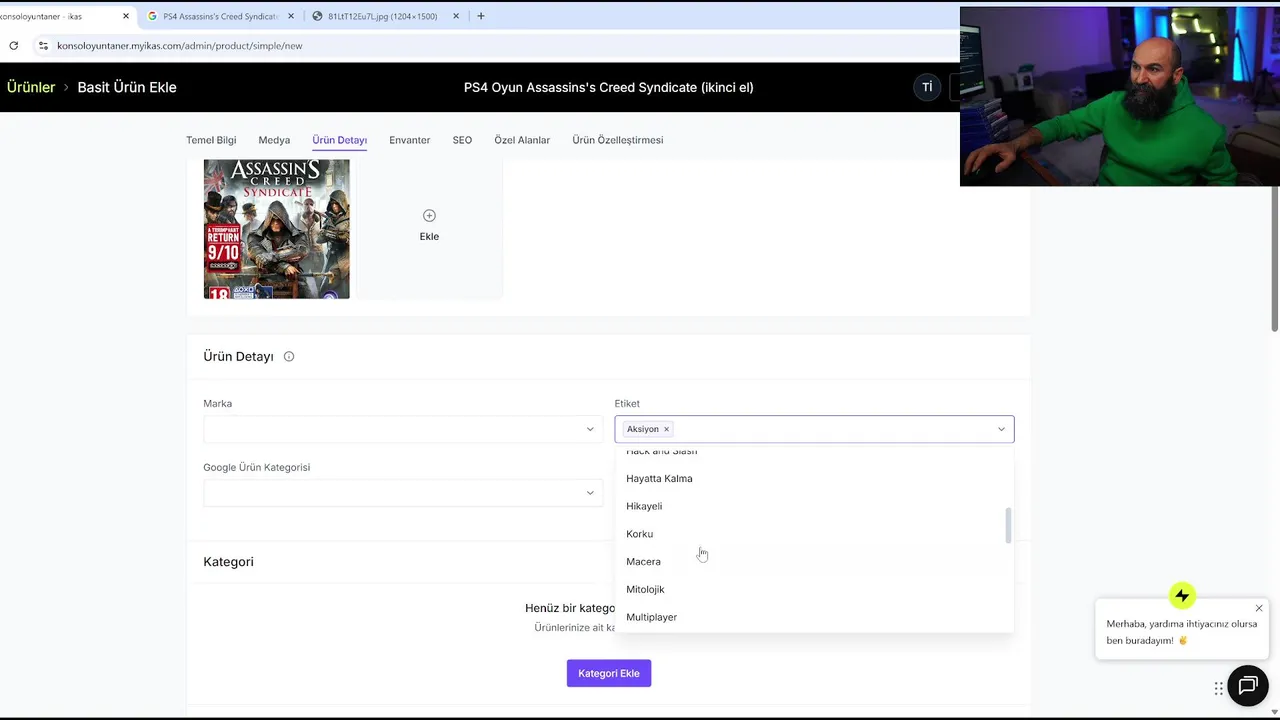Open the Özel Alanlar tab
Screen dimensions: 1280x720
[x=522, y=140]
